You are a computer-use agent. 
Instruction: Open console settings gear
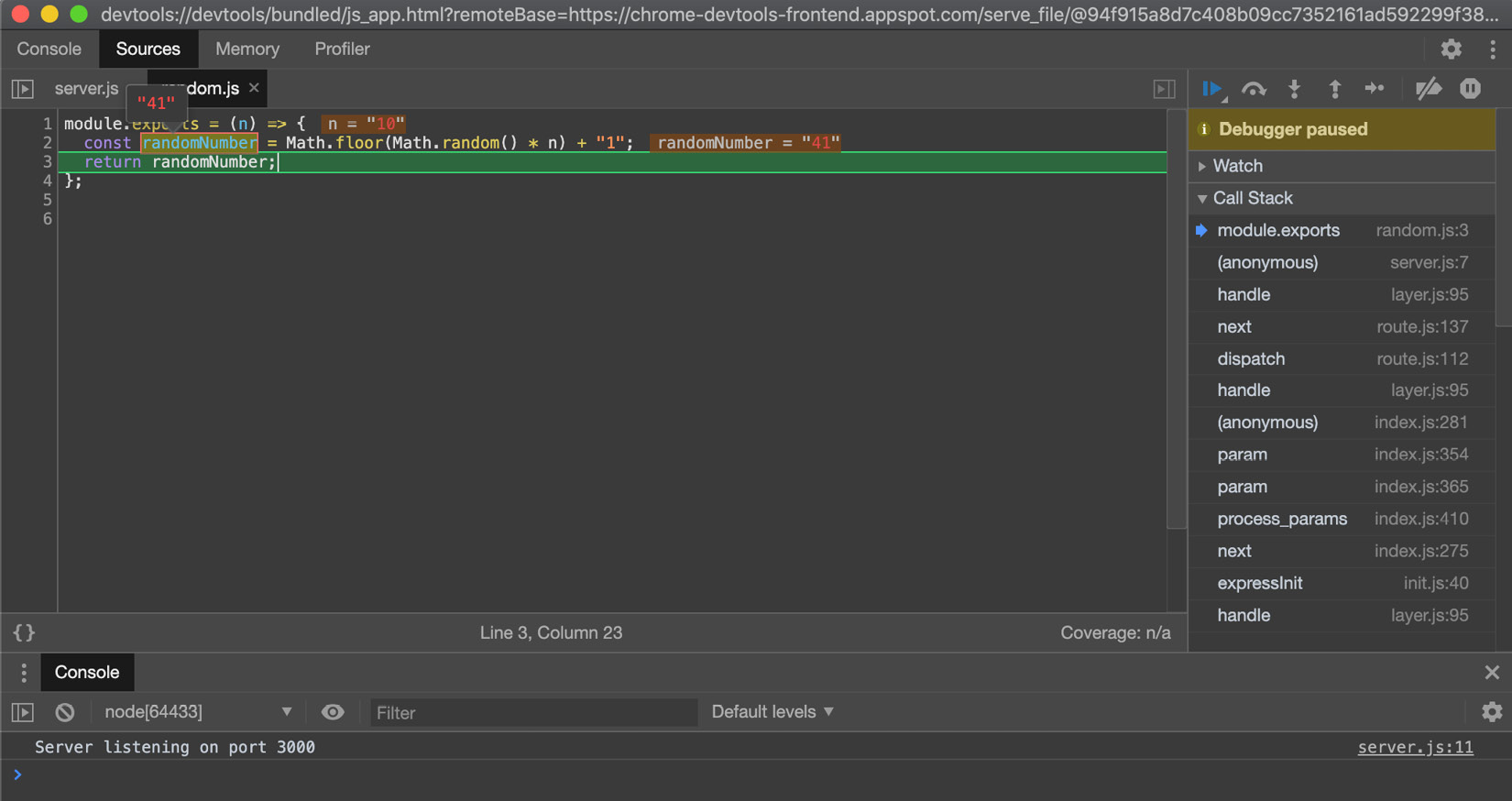click(1492, 712)
